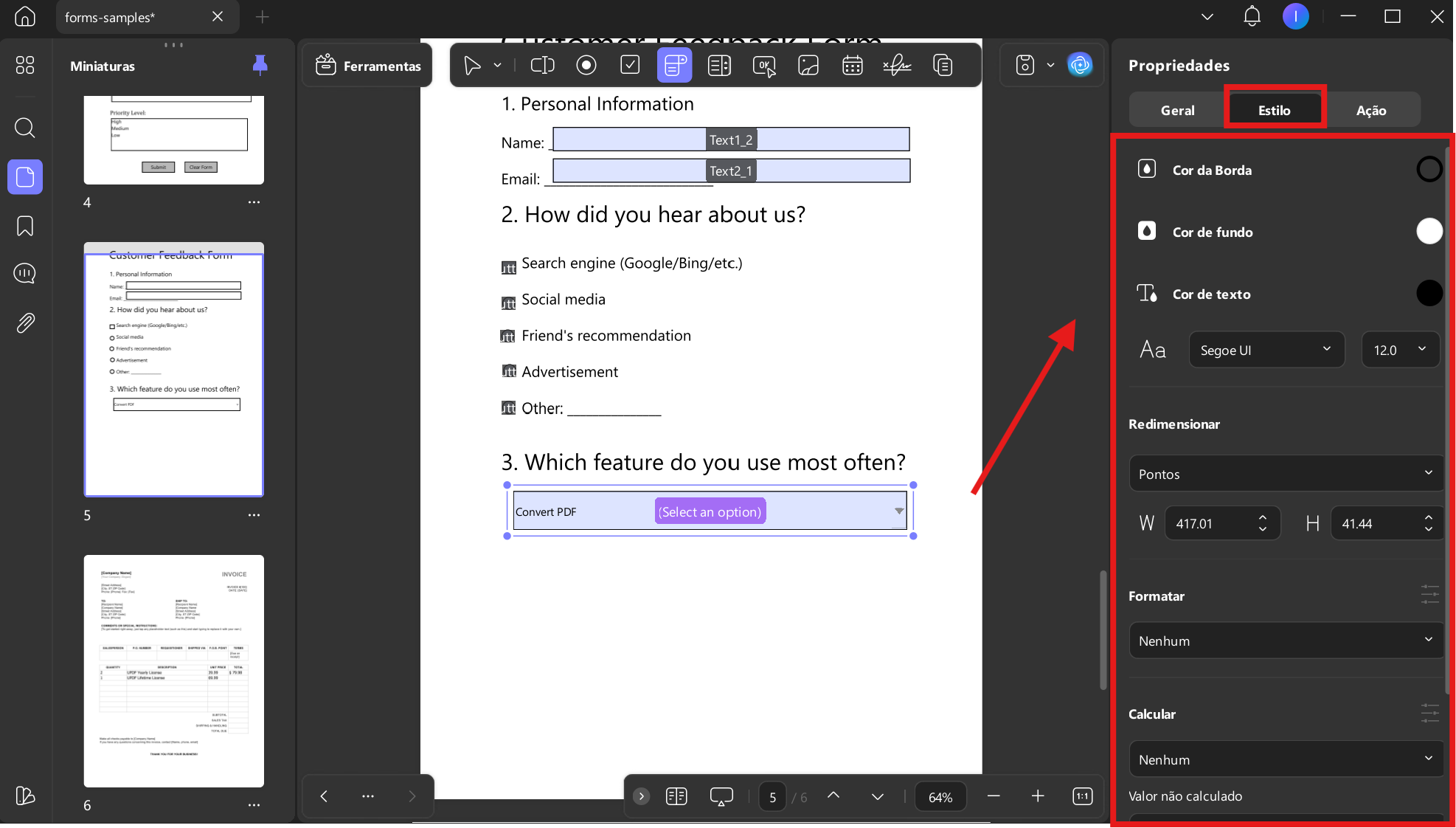Open the Cor de texto color swatch
Image resolution: width=1456 pixels, height=828 pixels.
pyautogui.click(x=1429, y=294)
